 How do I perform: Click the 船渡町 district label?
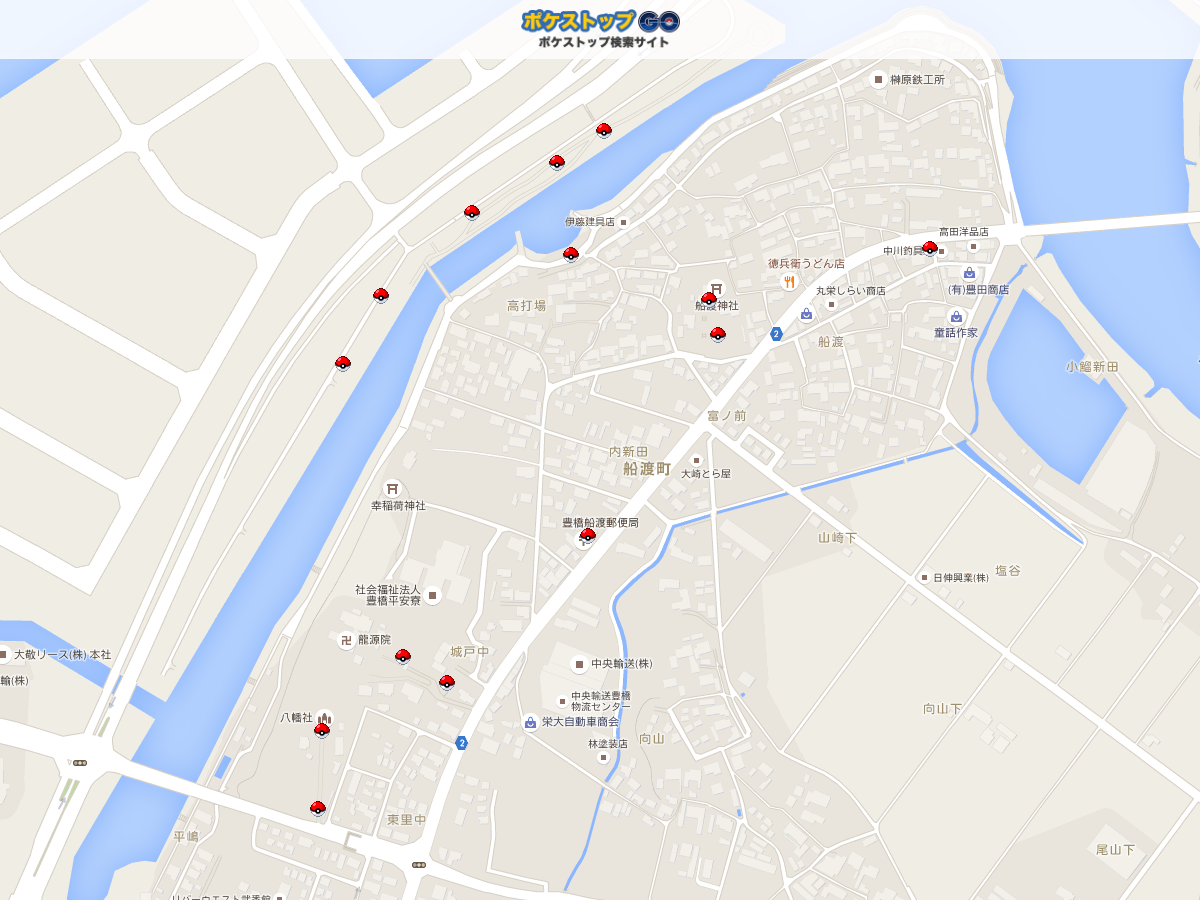point(647,468)
